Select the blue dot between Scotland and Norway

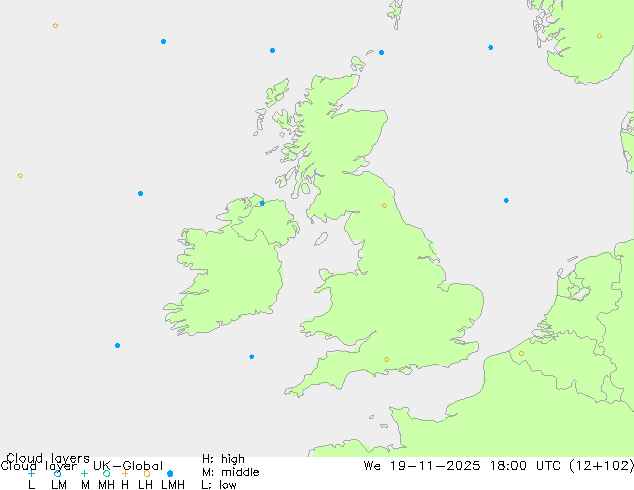490,48
